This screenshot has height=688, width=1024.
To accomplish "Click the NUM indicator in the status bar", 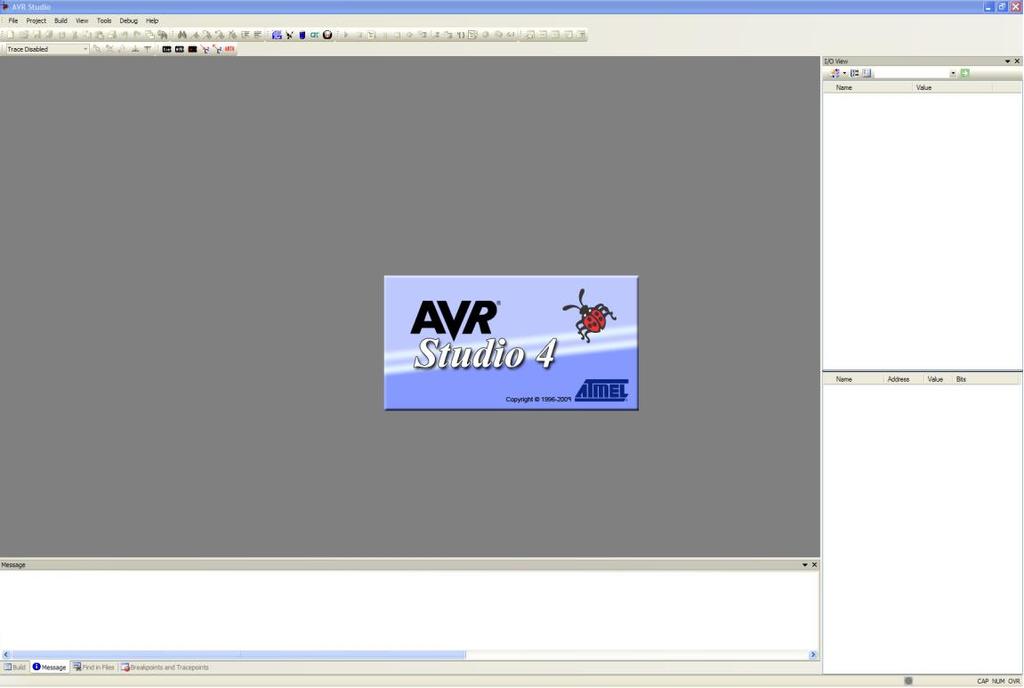I will (998, 681).
